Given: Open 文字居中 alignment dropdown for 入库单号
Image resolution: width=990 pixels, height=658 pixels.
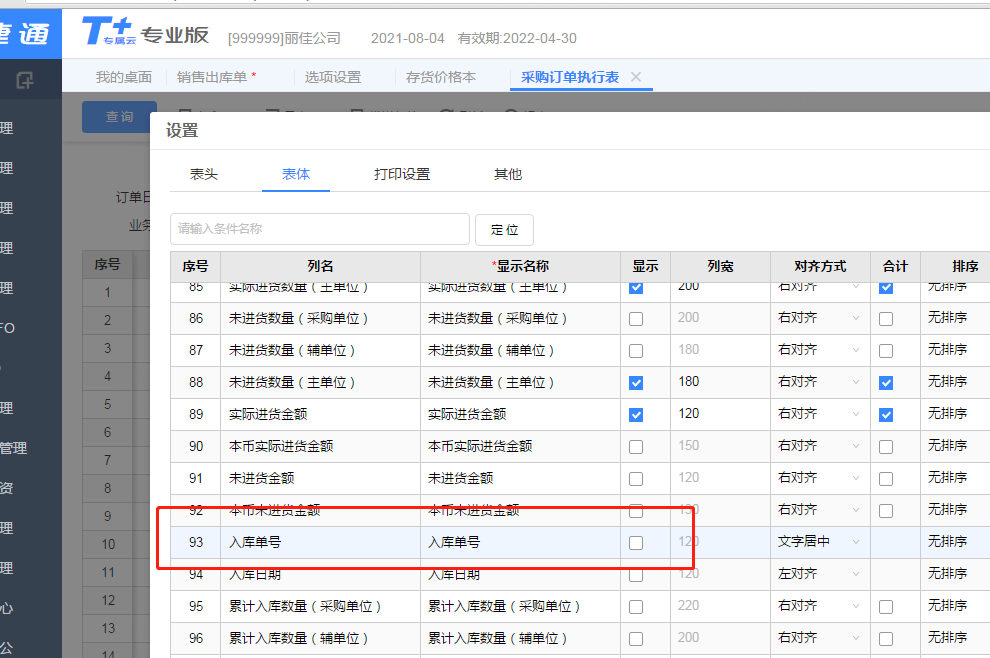Looking at the screenshot, I should tap(820, 542).
